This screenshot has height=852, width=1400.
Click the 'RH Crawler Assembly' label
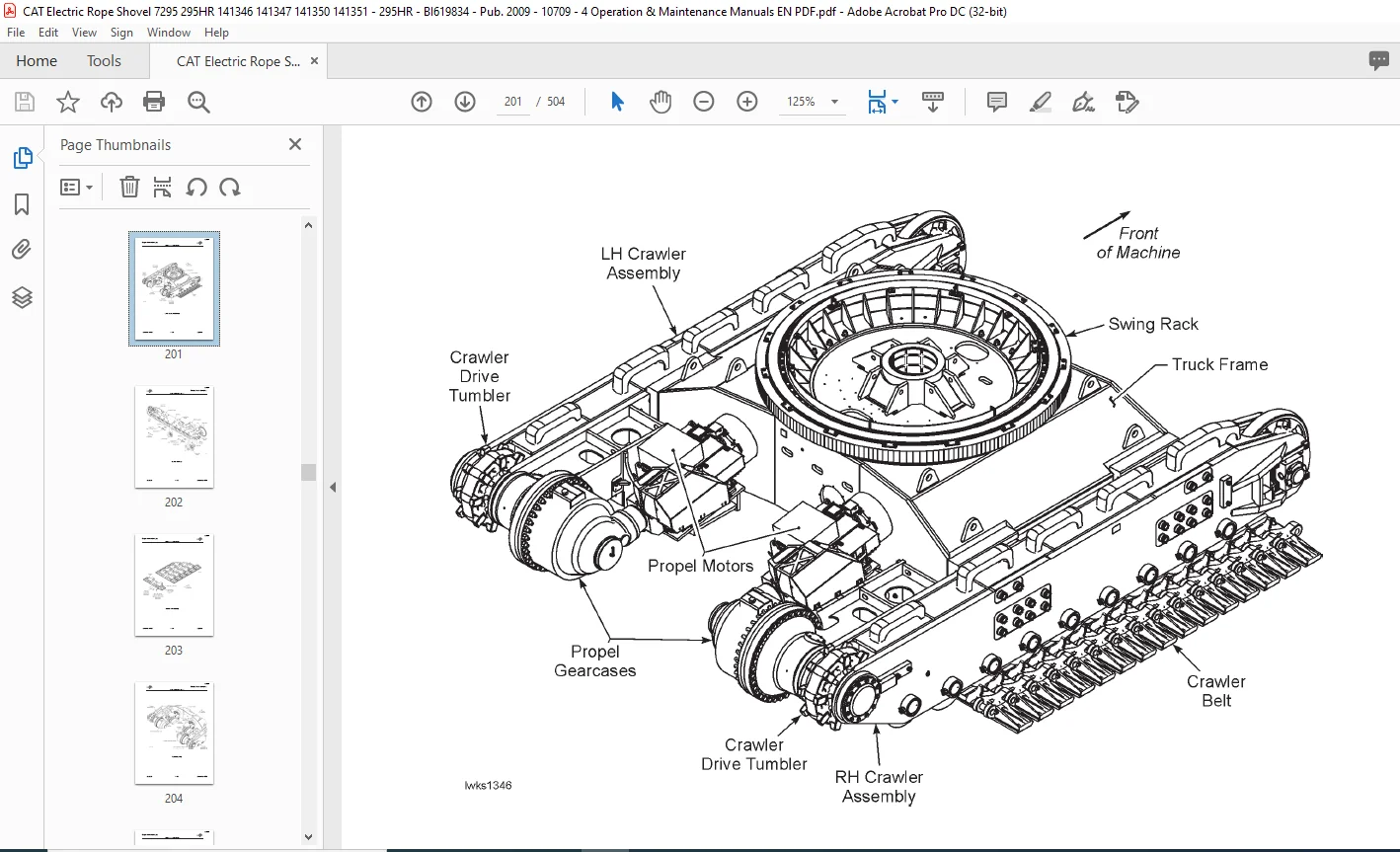(x=879, y=787)
